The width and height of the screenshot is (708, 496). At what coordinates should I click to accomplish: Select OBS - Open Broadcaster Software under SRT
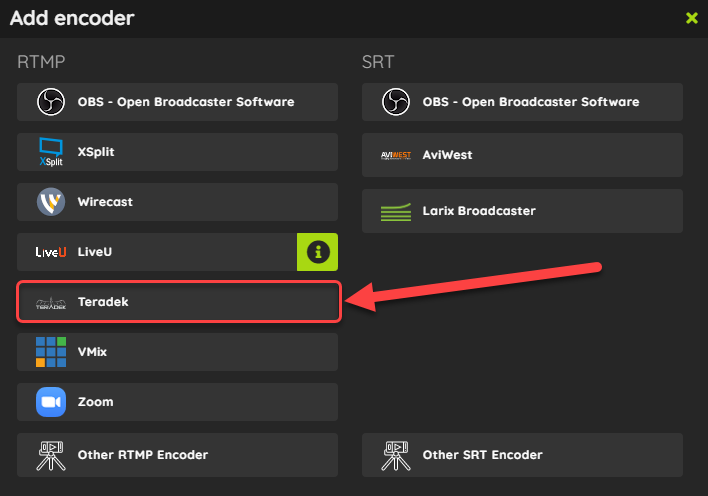click(x=522, y=102)
